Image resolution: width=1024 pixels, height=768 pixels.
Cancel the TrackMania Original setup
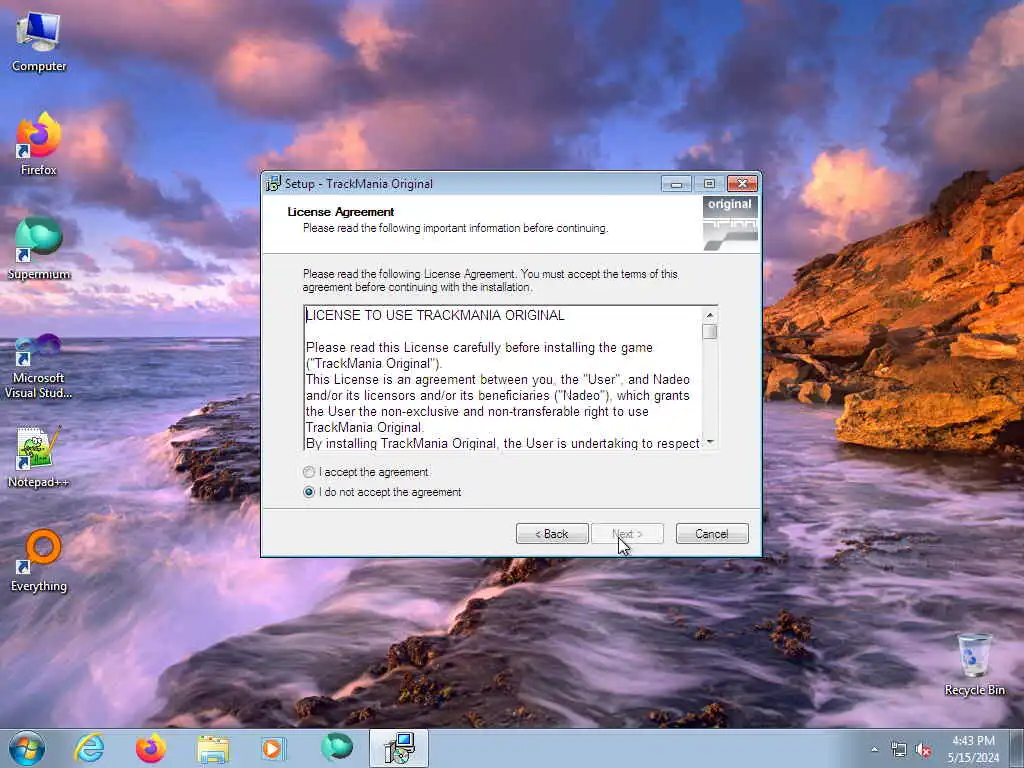(712, 534)
